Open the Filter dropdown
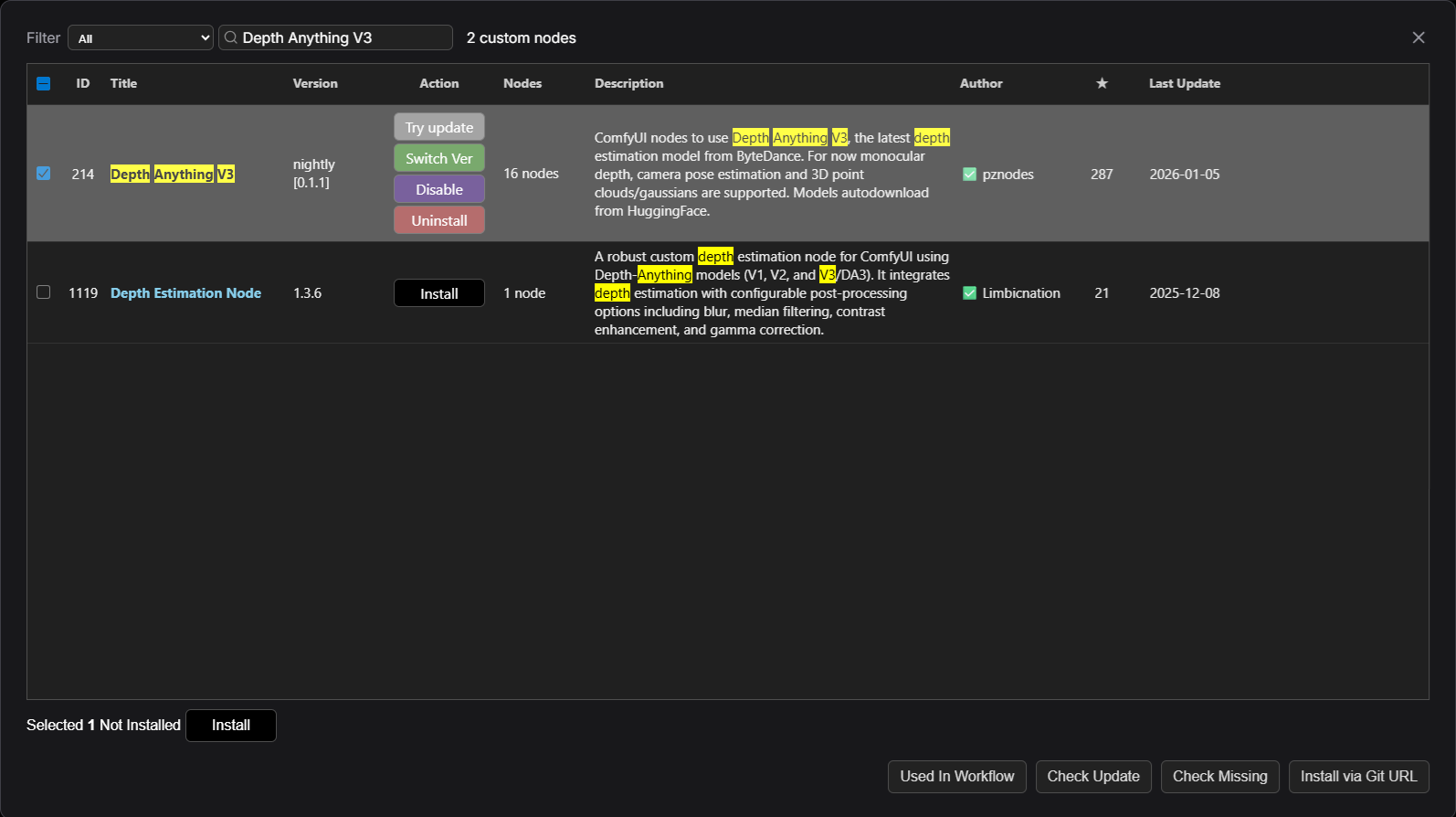Screen dimensions: 1456x817 coord(141,37)
